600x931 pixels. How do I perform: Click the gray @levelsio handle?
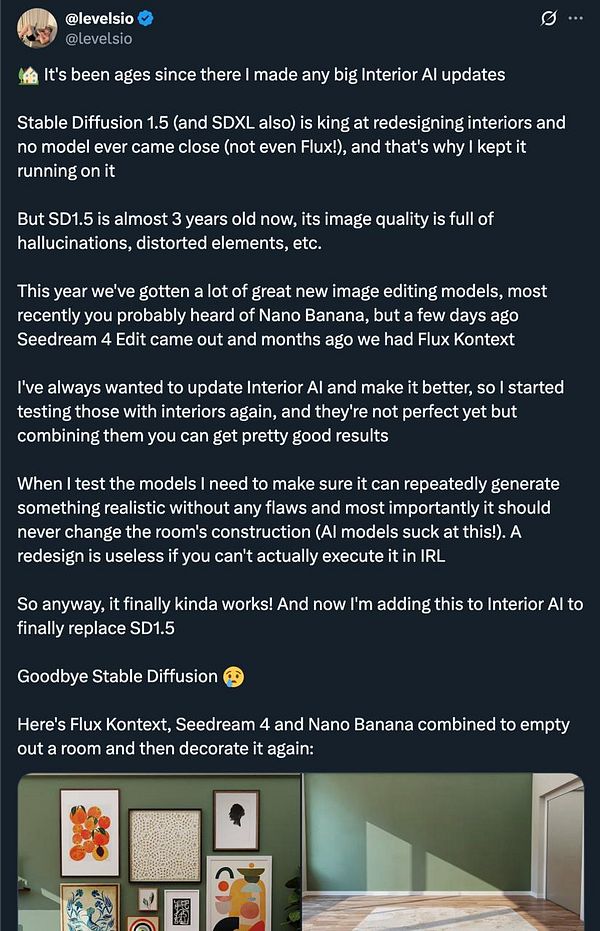click(x=98, y=39)
